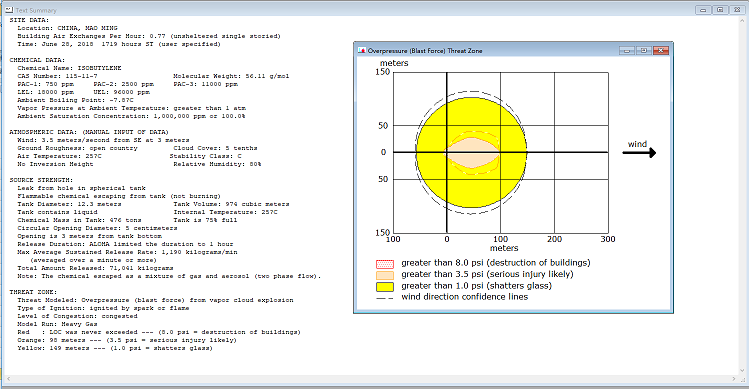Click 'Ground Roughness: open country' text

coord(77,148)
